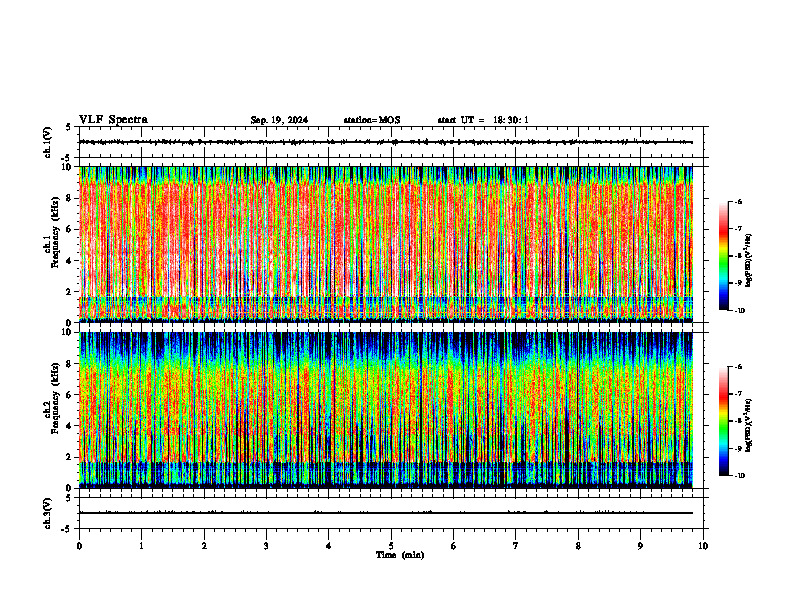Click the ch.1 color bar log(PSD) label

pyautogui.click(x=749, y=261)
